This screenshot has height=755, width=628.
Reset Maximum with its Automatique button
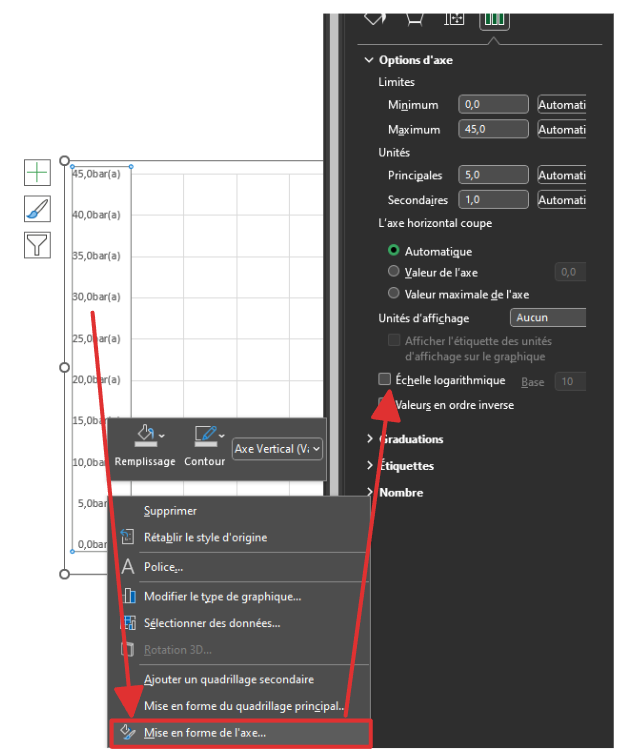click(x=562, y=129)
